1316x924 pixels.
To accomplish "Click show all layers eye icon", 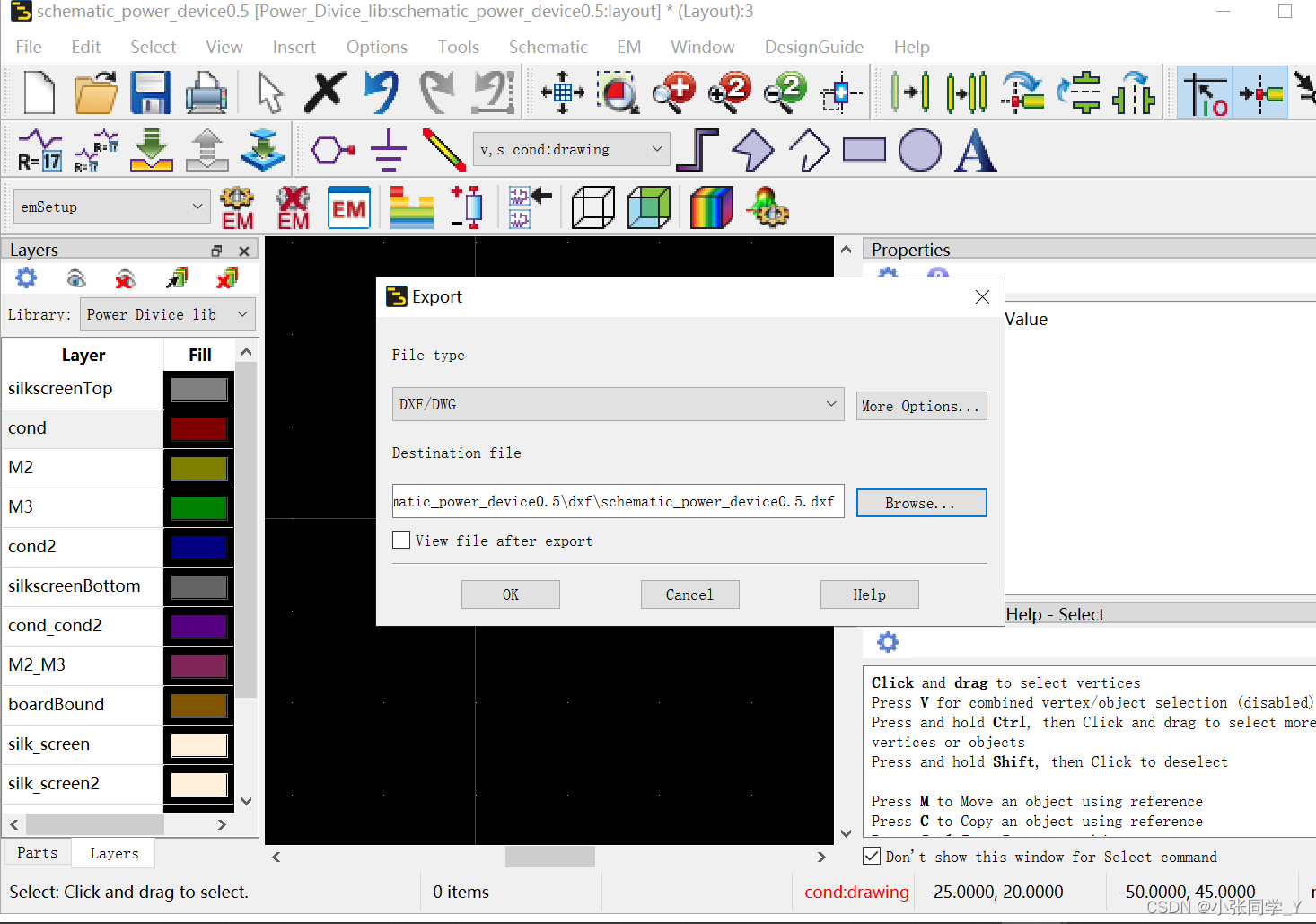I will [x=76, y=278].
